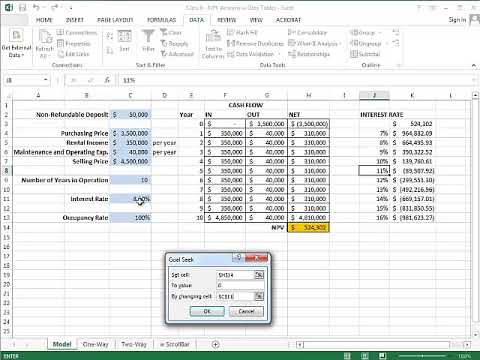Click Relationships button
The width and height of the screenshot is (480, 360).
309,54
